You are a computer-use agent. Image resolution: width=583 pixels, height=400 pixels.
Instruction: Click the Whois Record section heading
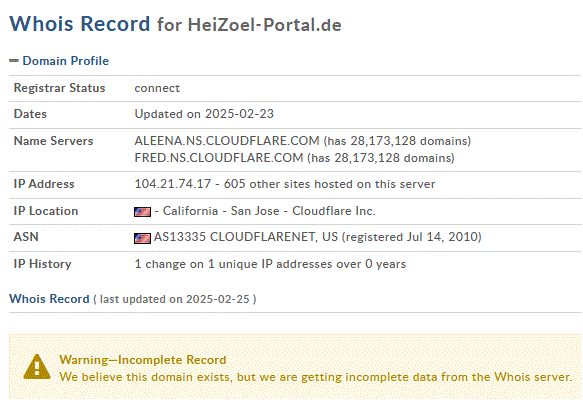coord(49,299)
